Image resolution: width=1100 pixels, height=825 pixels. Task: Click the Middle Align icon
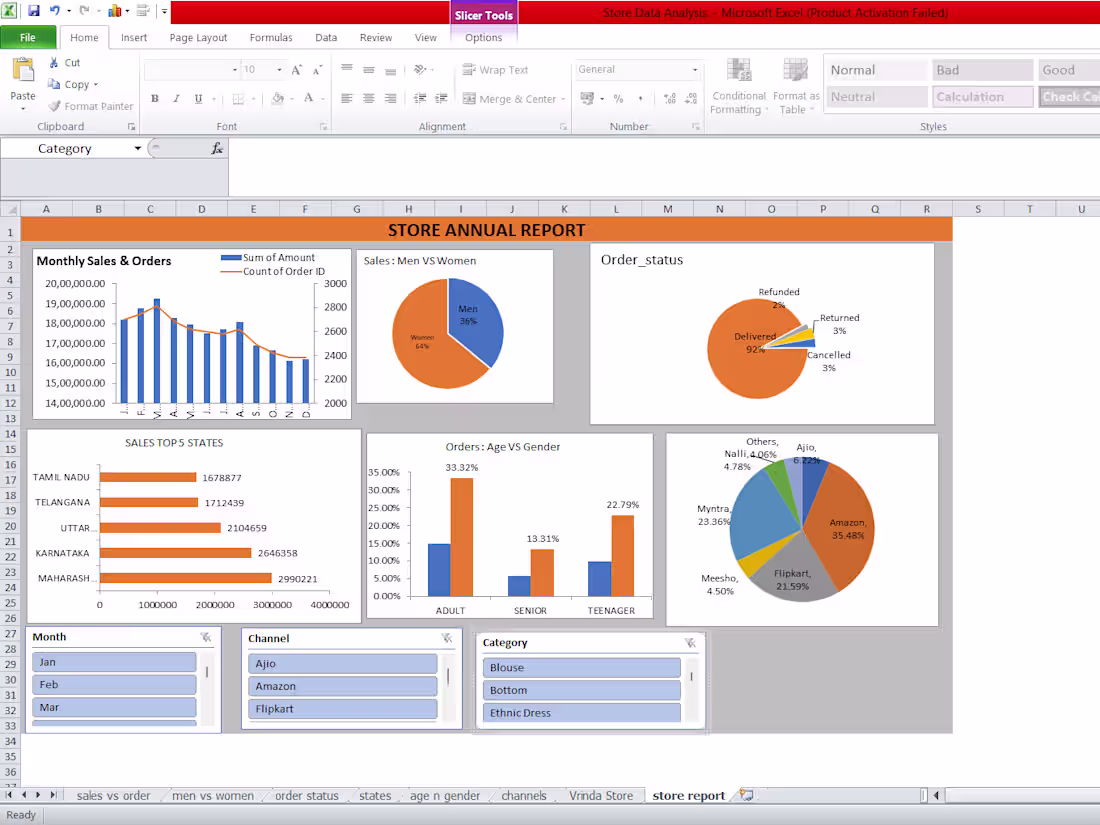[368, 69]
